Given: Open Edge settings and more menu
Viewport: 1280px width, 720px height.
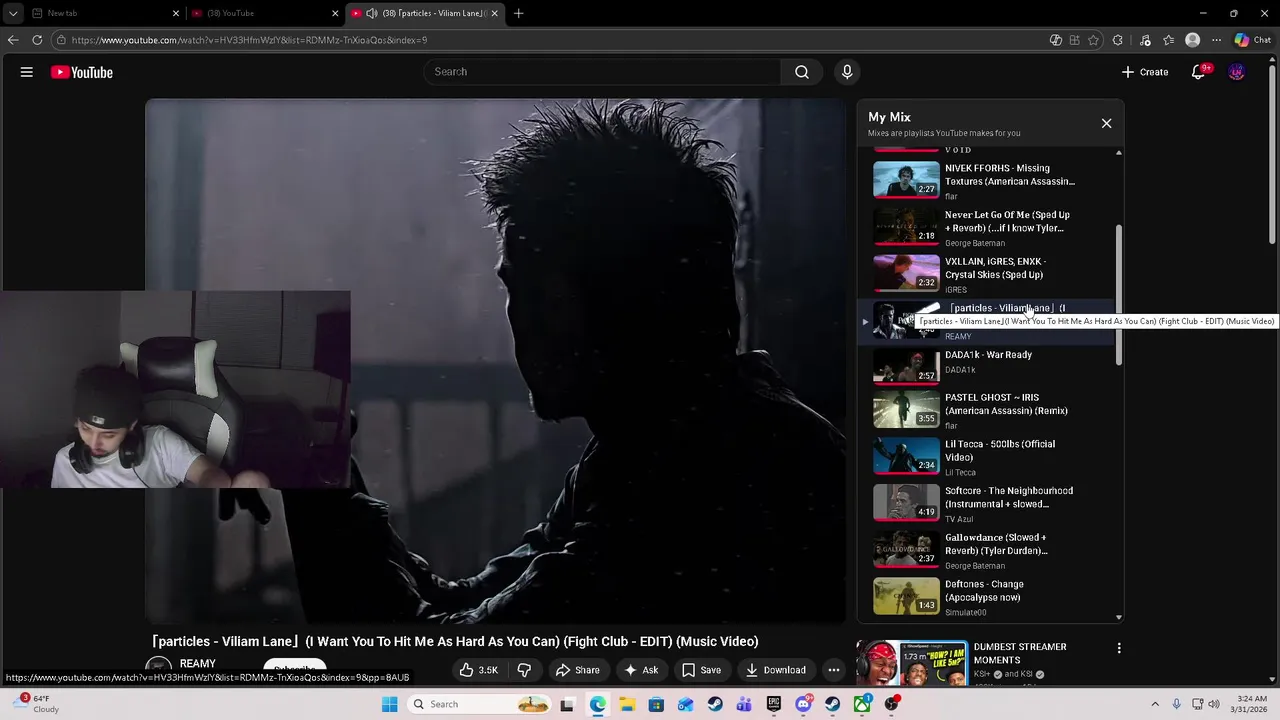Looking at the screenshot, I should click(x=1216, y=40).
